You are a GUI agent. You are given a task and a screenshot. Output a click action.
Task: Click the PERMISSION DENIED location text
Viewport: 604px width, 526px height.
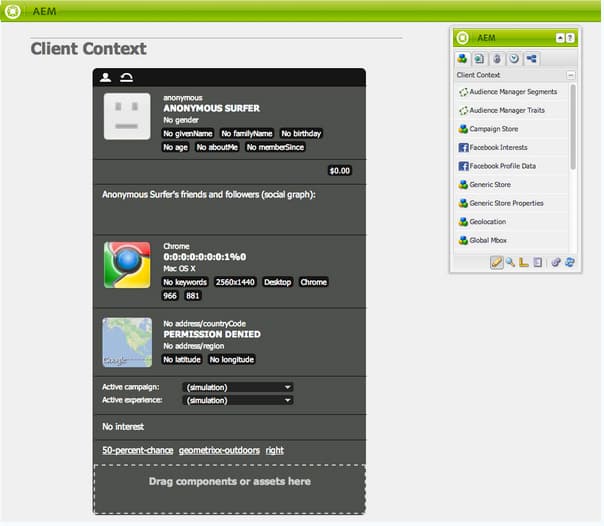[x=212, y=334]
